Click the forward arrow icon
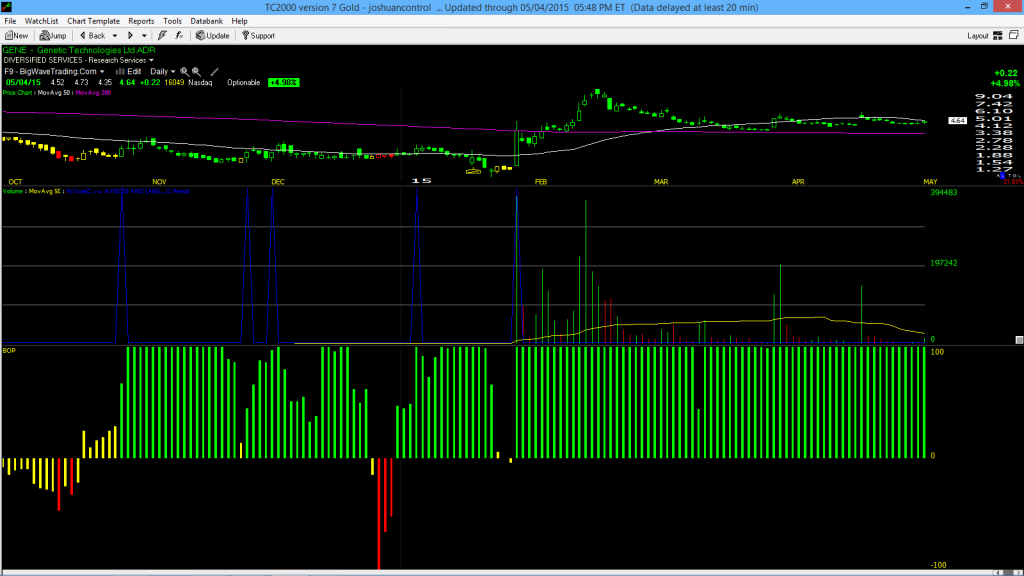The height and width of the screenshot is (576, 1024). 130,35
